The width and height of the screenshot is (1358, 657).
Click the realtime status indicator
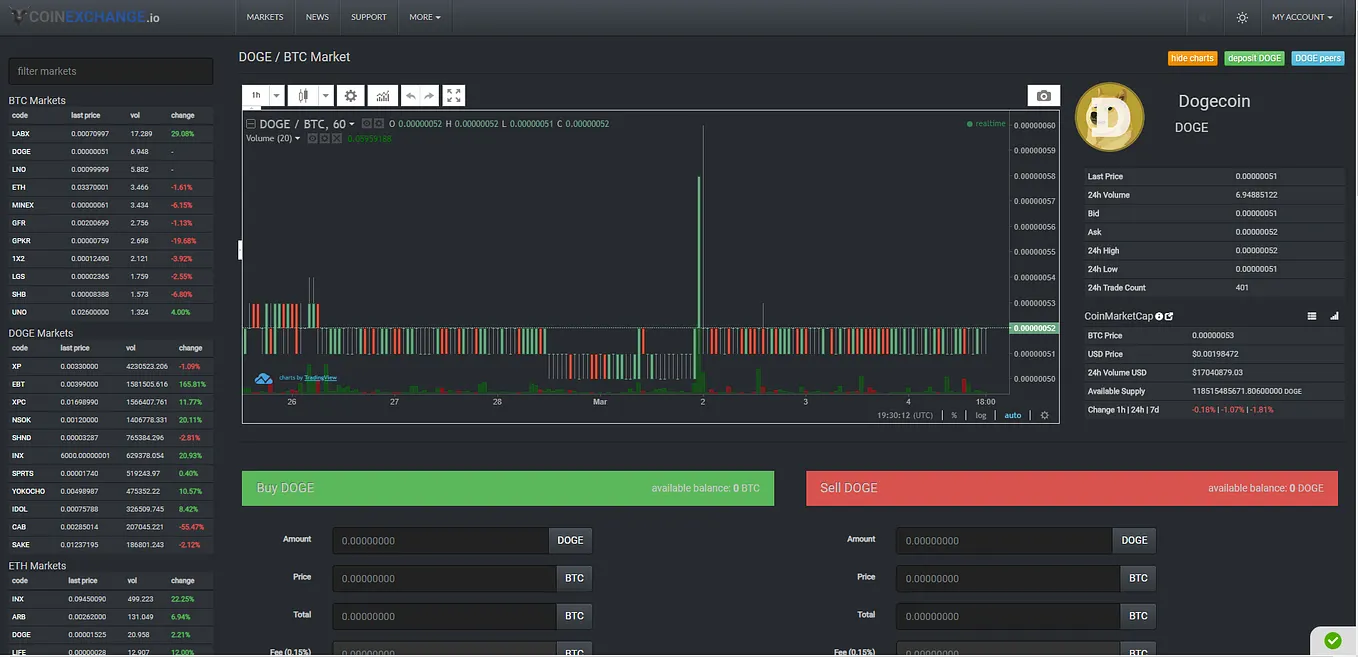(x=986, y=124)
